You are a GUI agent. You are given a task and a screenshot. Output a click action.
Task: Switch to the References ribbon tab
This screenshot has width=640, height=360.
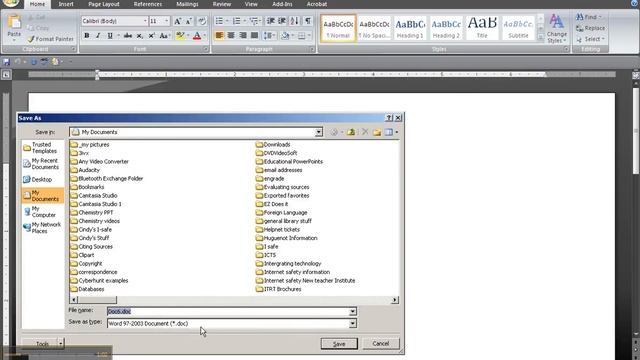(x=148, y=4)
